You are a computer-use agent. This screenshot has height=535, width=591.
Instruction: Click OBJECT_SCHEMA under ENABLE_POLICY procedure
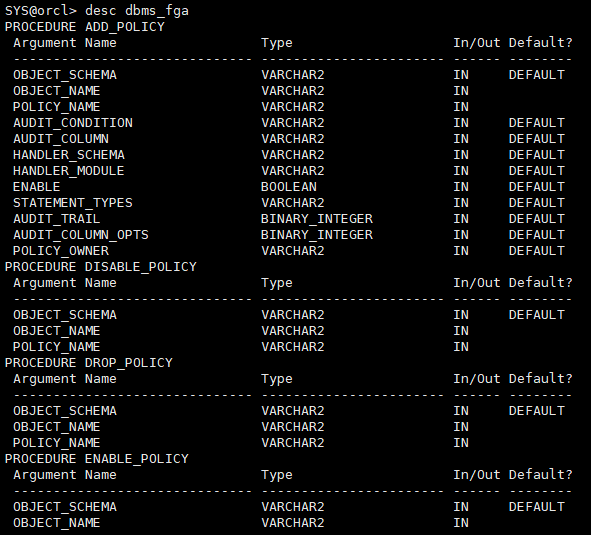point(65,507)
